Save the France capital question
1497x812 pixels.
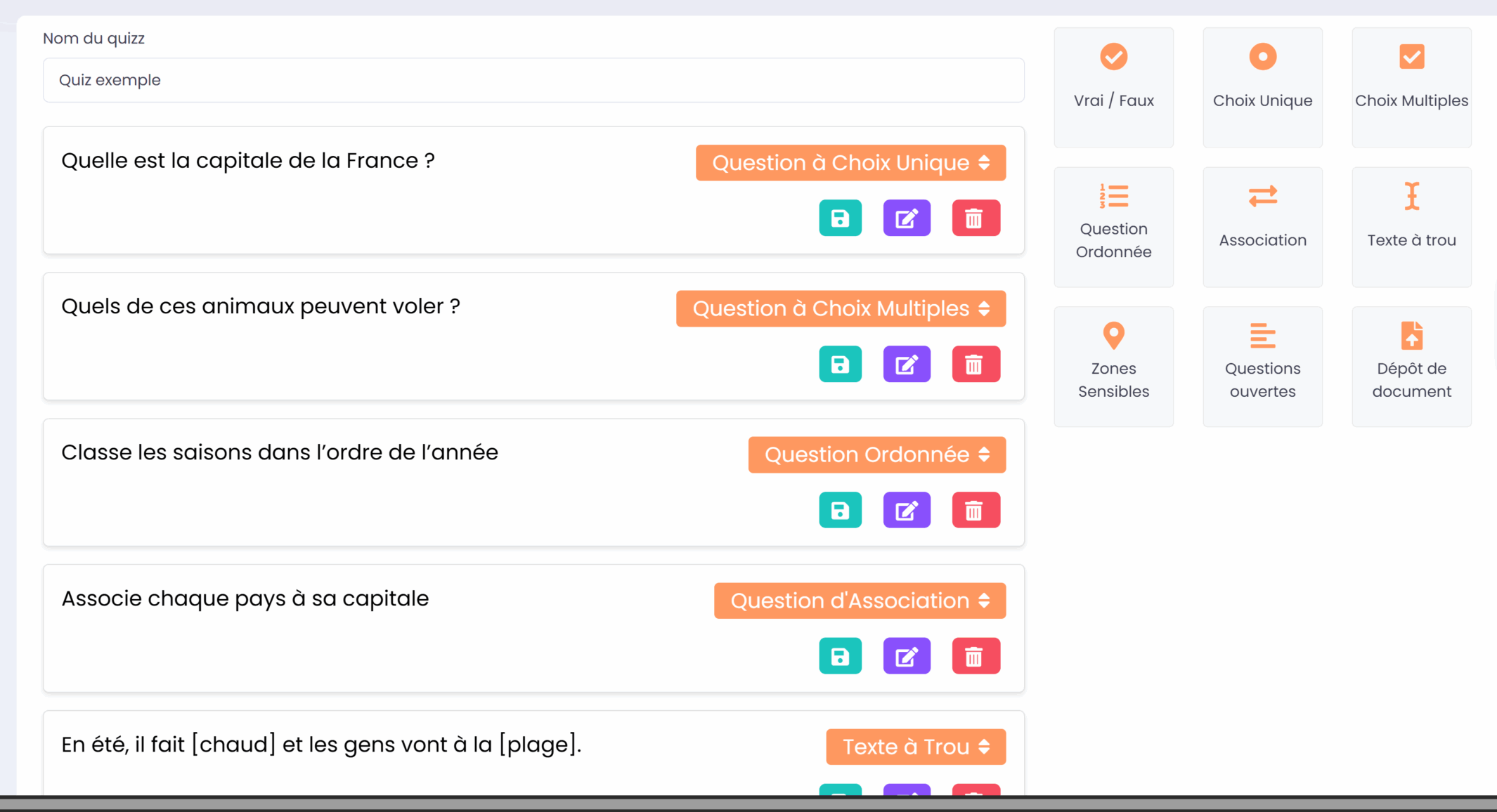point(840,218)
